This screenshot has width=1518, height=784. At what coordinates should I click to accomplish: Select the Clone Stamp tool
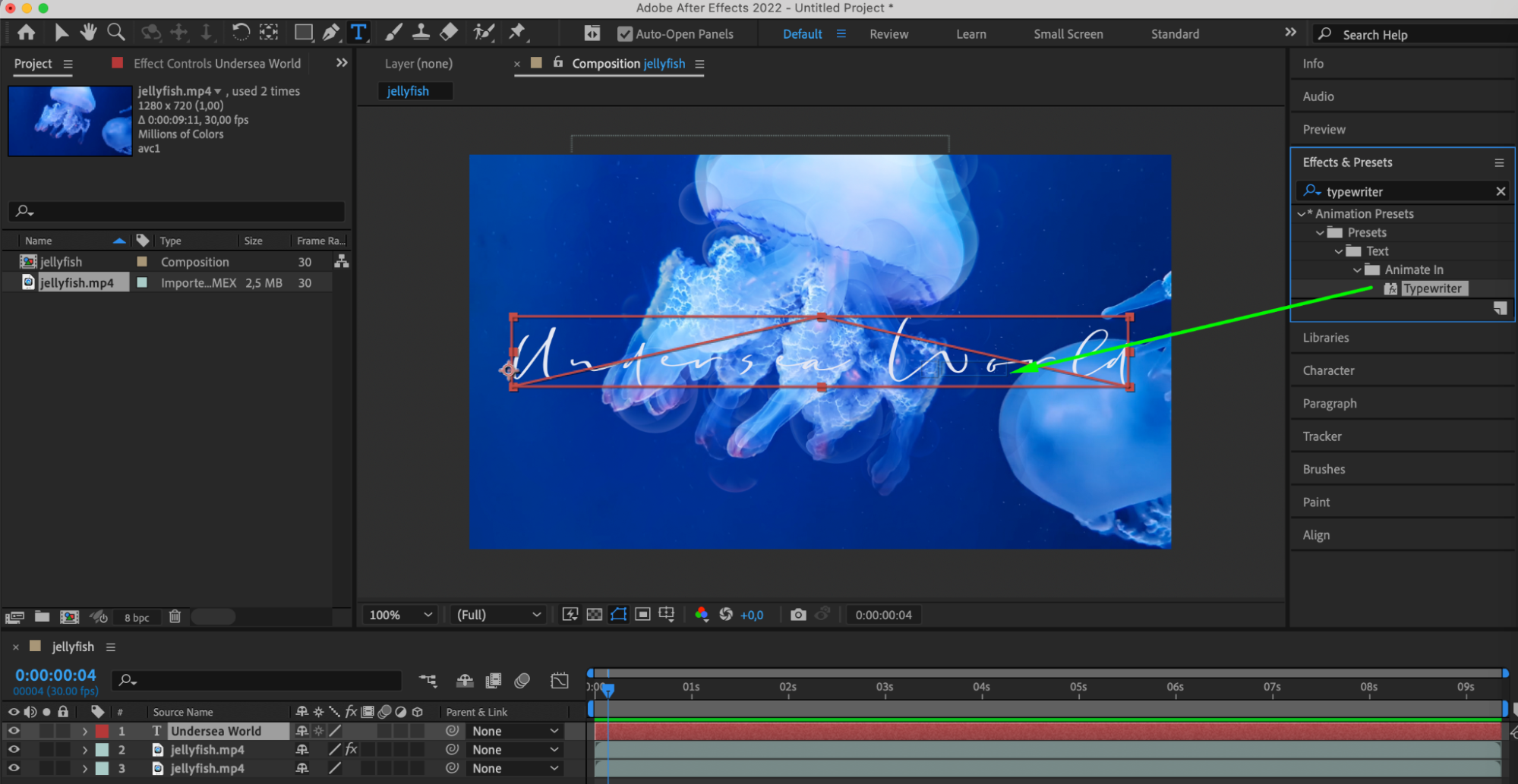[421, 32]
